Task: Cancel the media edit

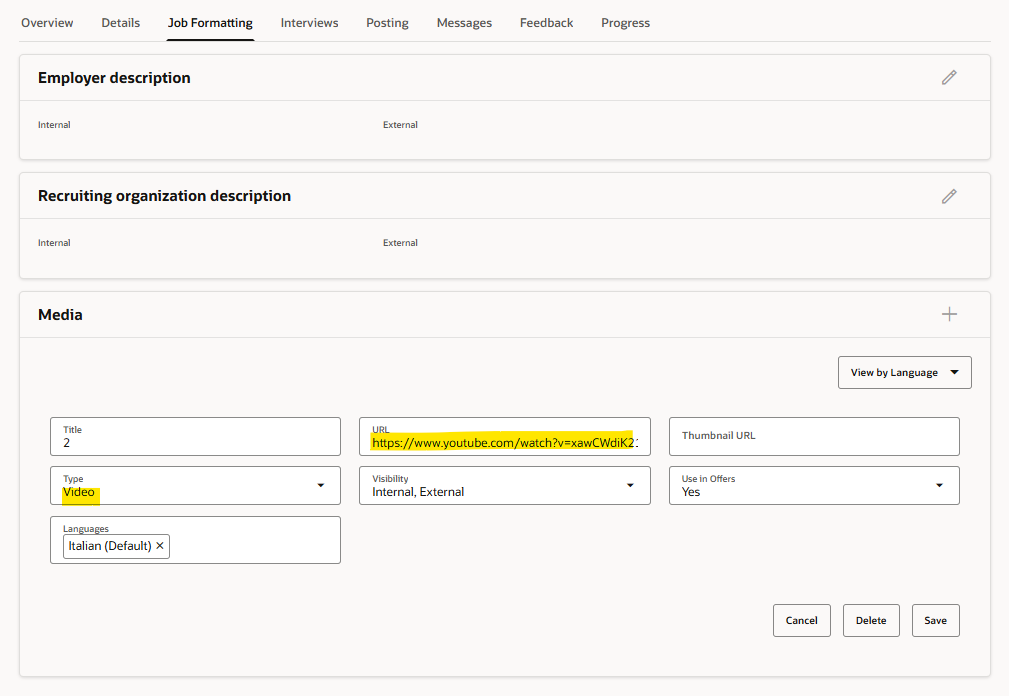Action: [x=801, y=620]
